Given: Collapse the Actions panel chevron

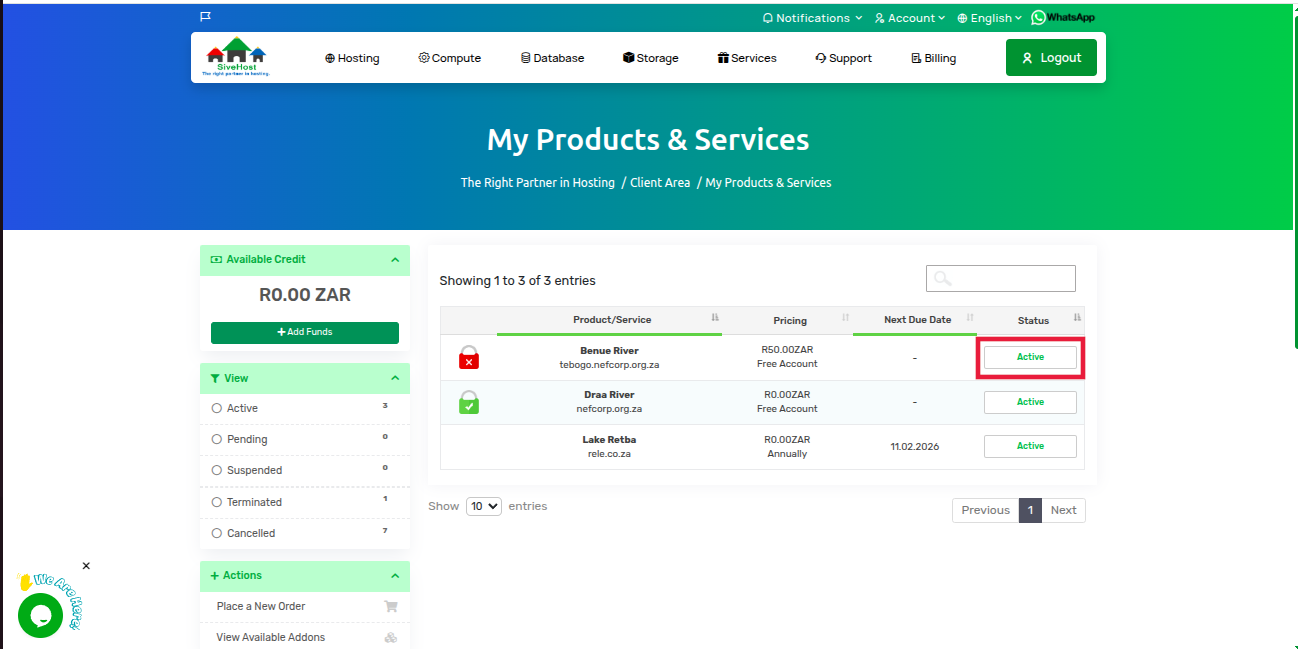Looking at the screenshot, I should click(395, 576).
